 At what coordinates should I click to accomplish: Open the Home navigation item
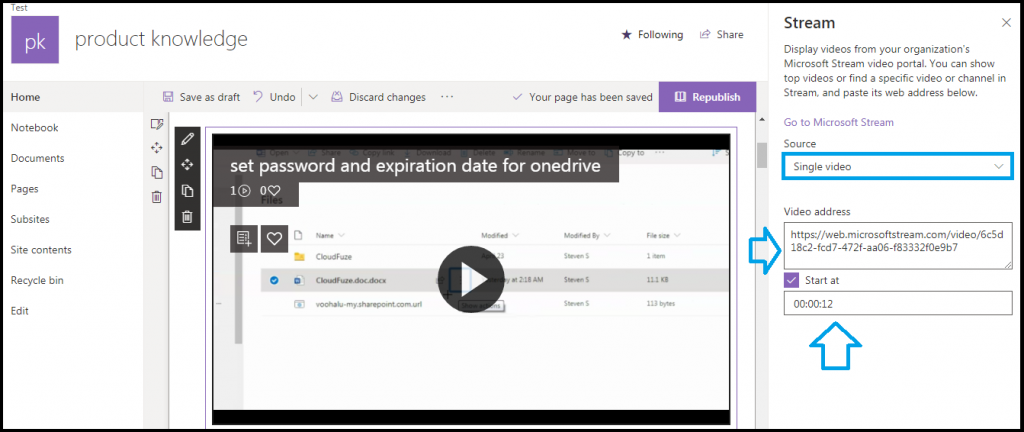point(25,97)
